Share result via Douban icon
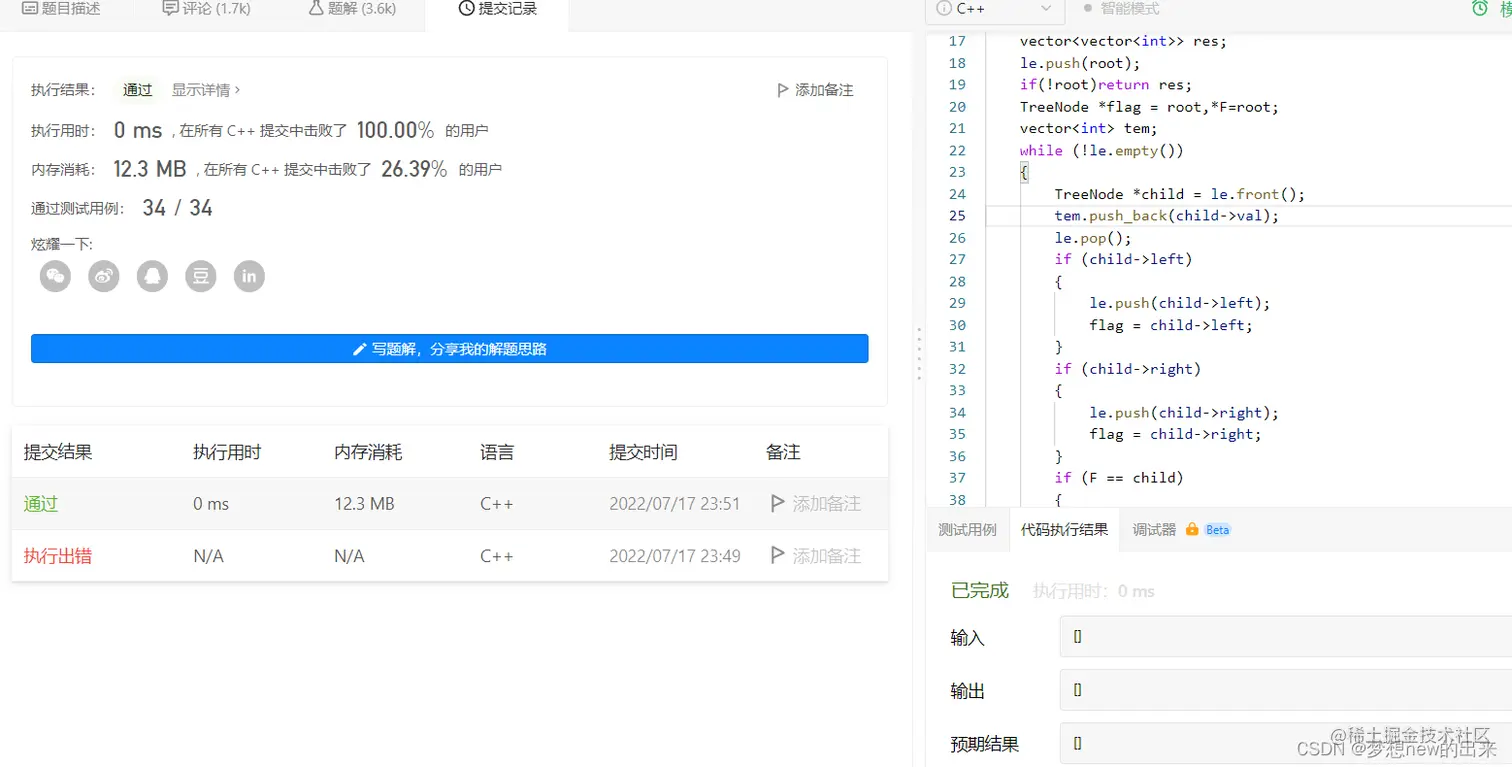The height and width of the screenshot is (767, 1512). pyautogui.click(x=201, y=276)
